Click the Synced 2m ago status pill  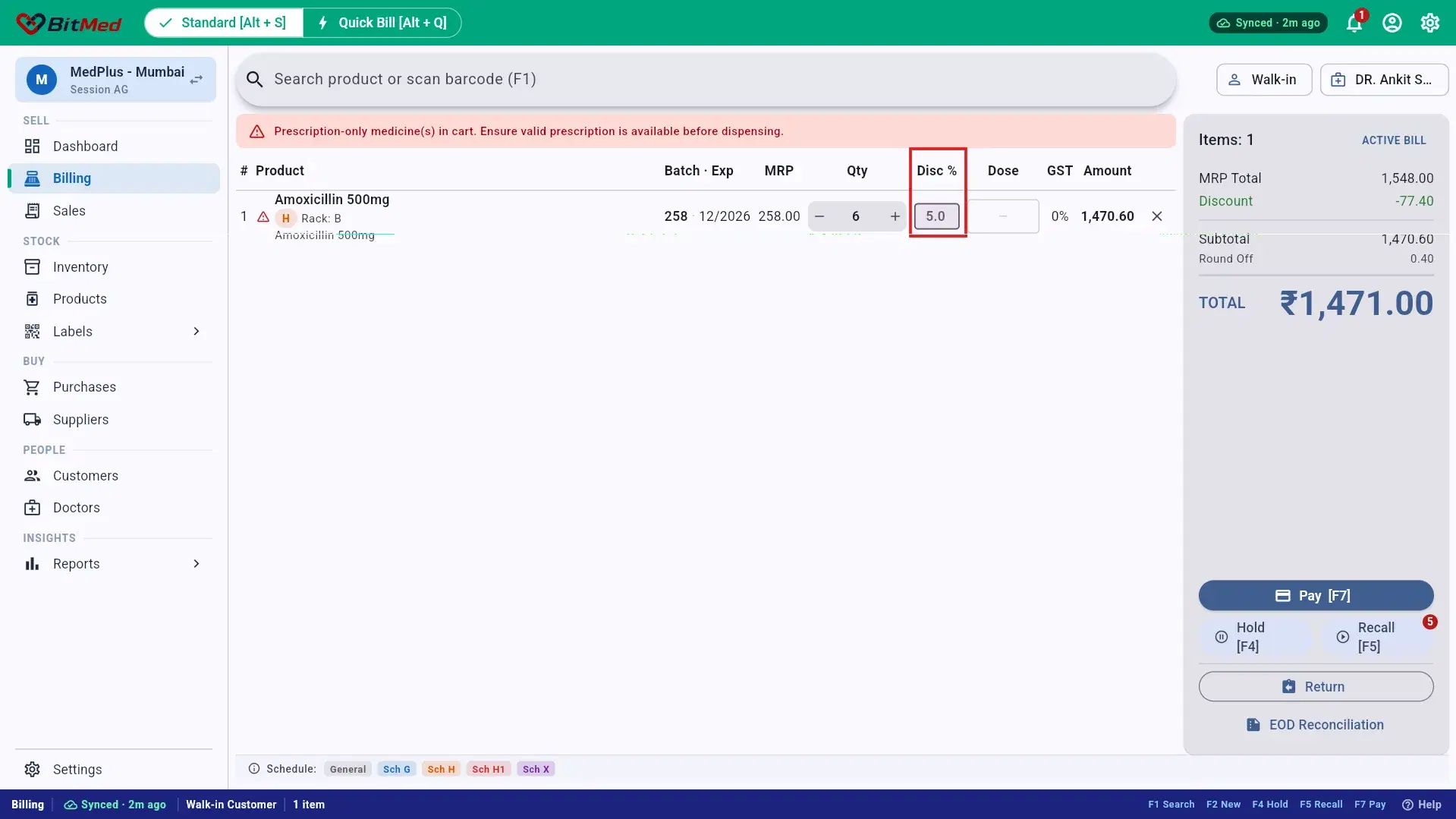click(1268, 23)
